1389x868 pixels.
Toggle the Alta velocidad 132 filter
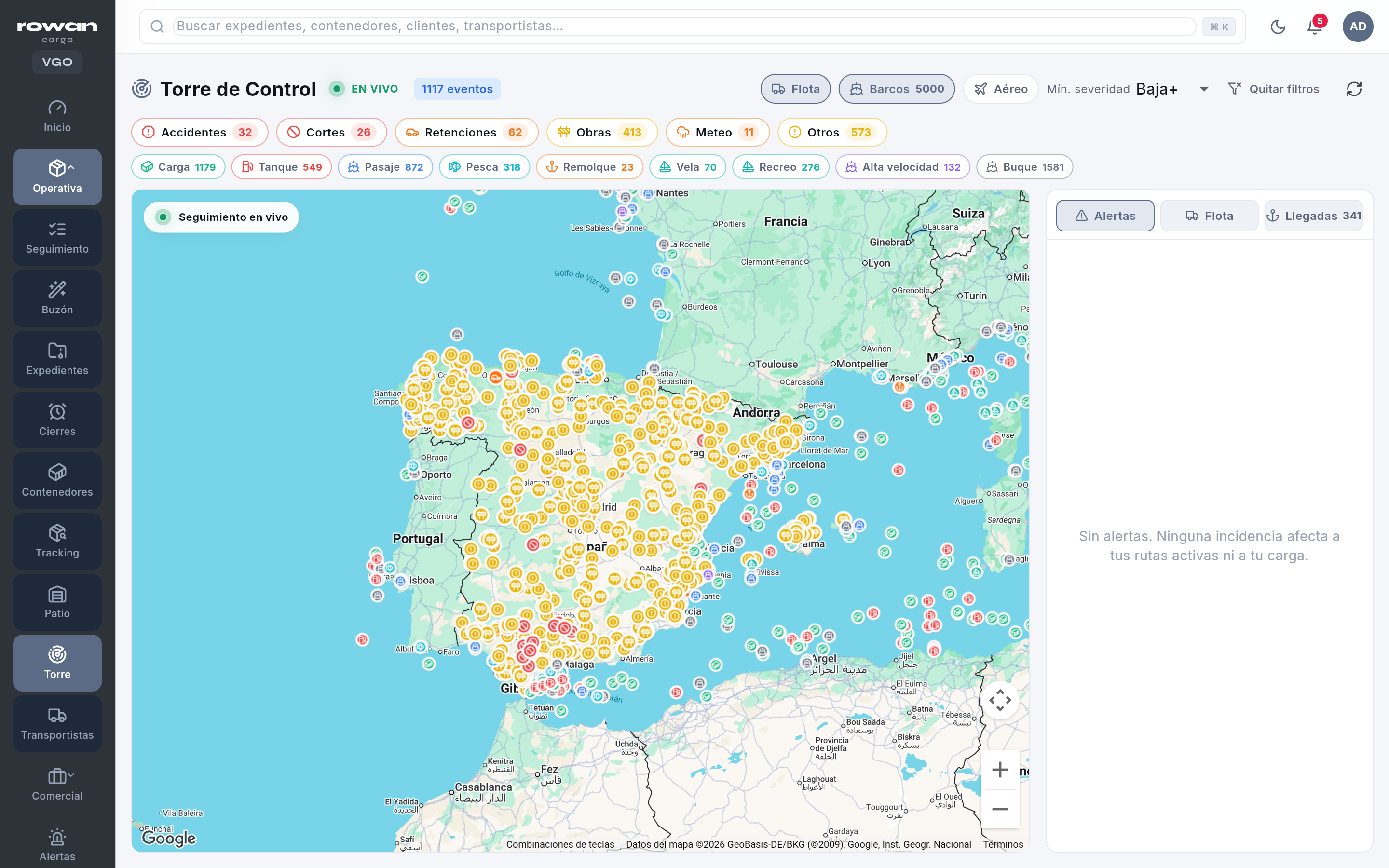[903, 167]
